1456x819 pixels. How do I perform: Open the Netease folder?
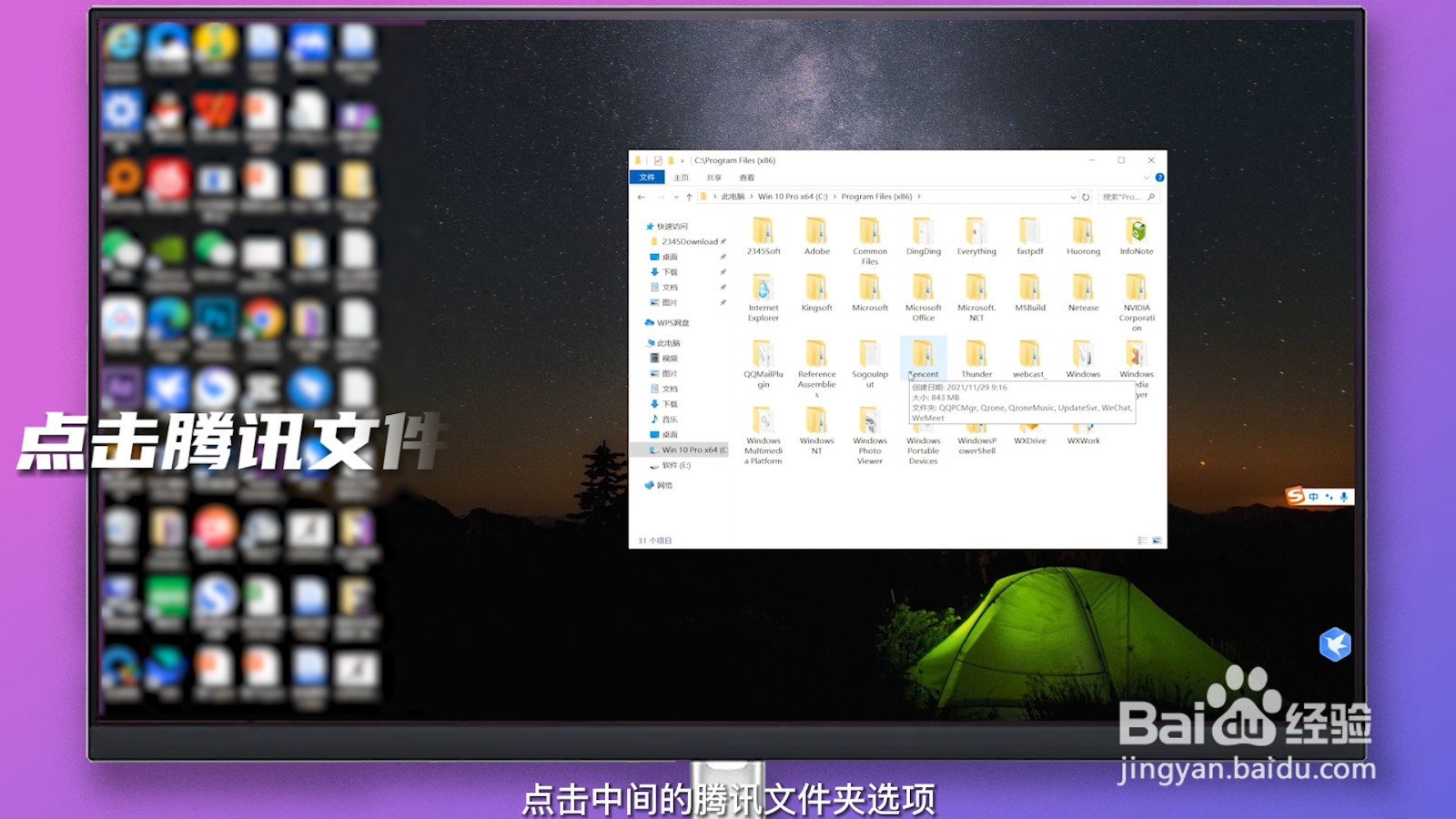tap(1083, 293)
